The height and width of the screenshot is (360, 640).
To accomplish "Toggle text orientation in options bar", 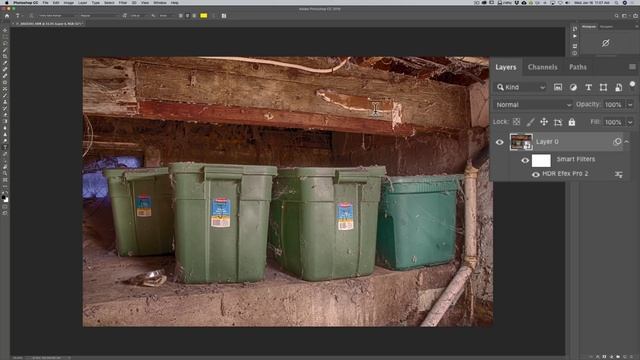I will pyautogui.click(x=31, y=16).
